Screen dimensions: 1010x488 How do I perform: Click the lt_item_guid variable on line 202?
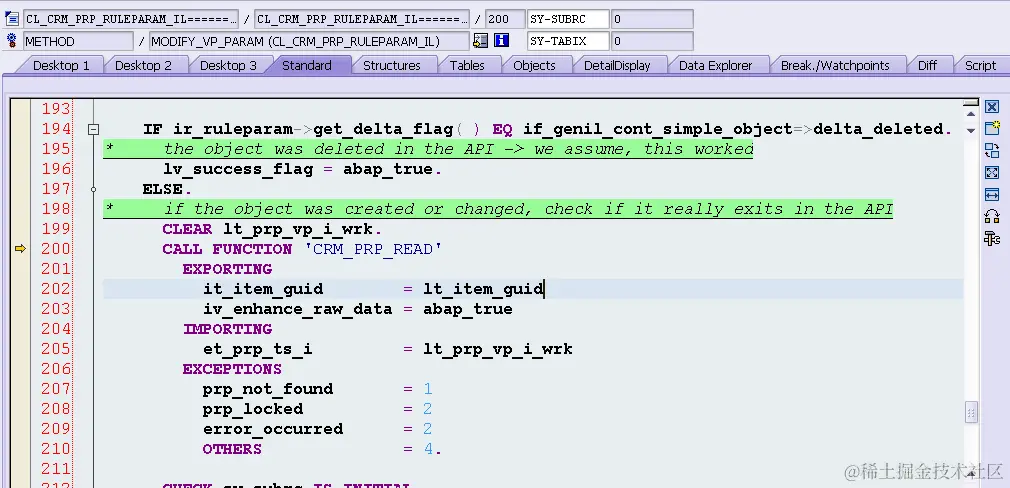[483, 290]
